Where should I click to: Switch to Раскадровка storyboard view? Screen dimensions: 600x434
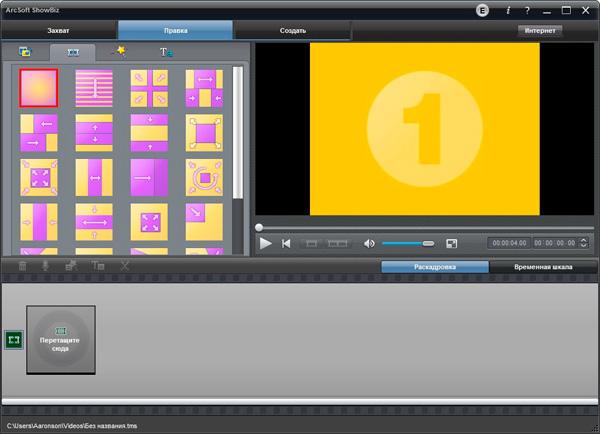[435, 267]
